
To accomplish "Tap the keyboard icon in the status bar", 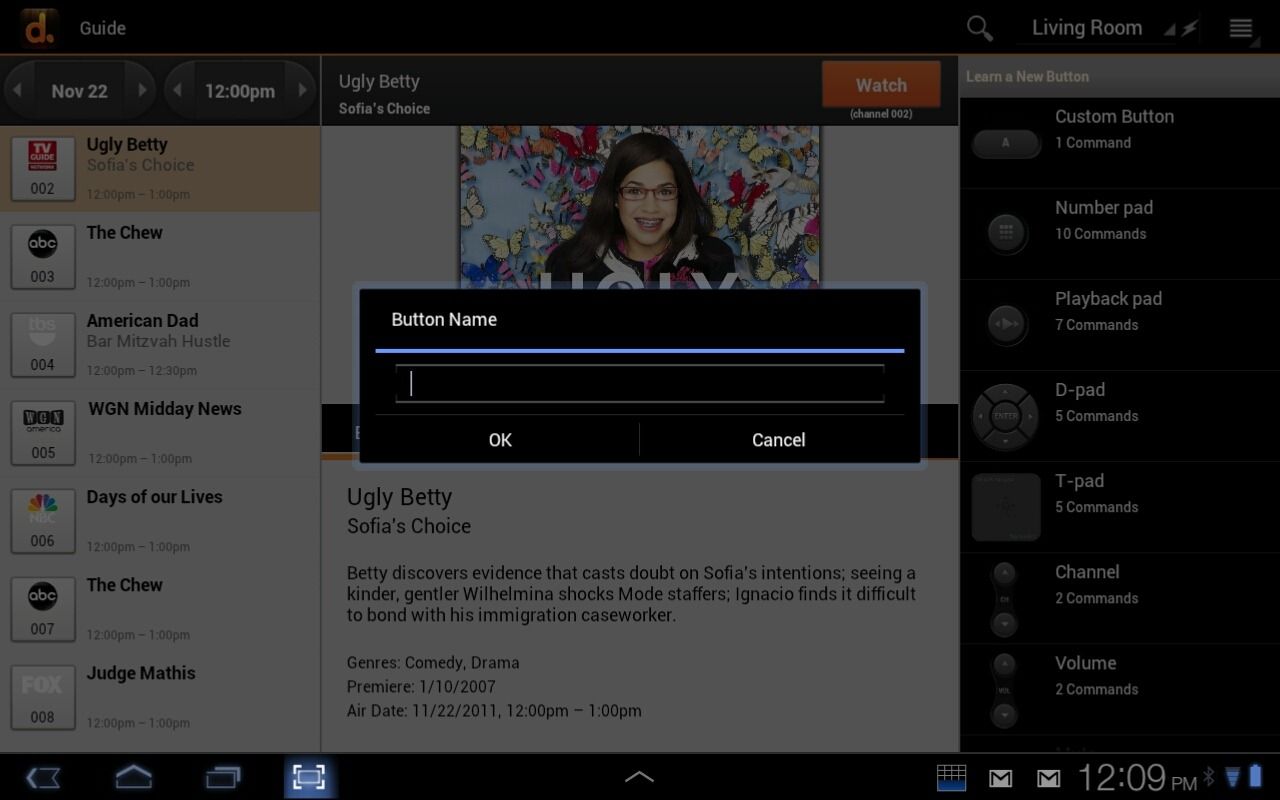I will point(951,777).
